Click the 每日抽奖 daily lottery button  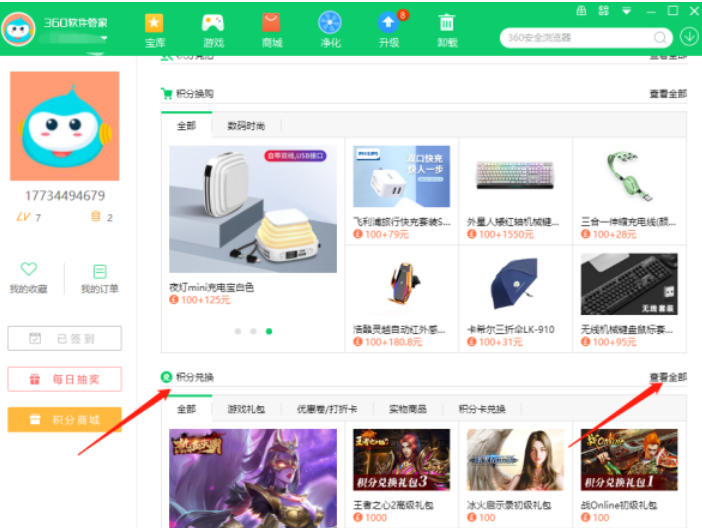(x=64, y=379)
